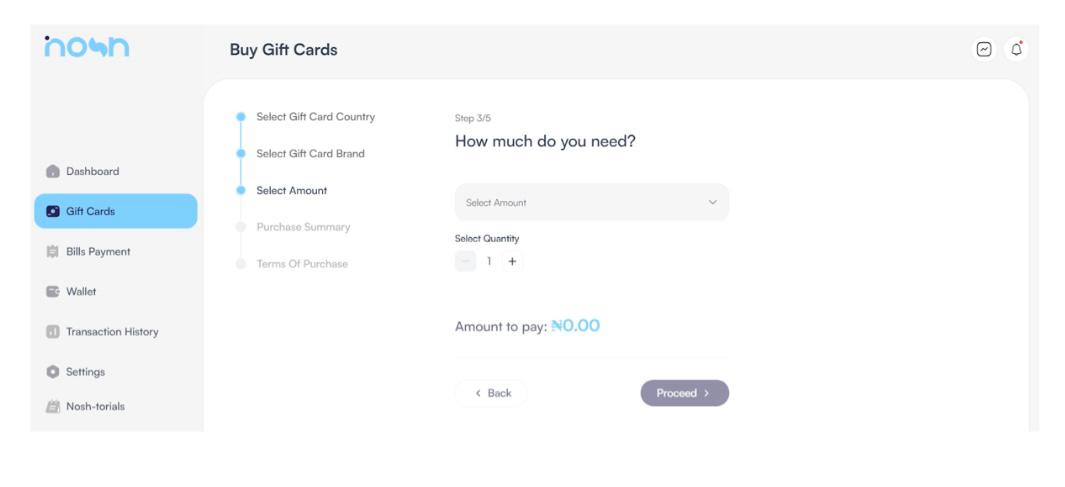The height and width of the screenshot is (487, 1065).
Task: Go to the Select Gift Card Country step
Action: pos(316,117)
